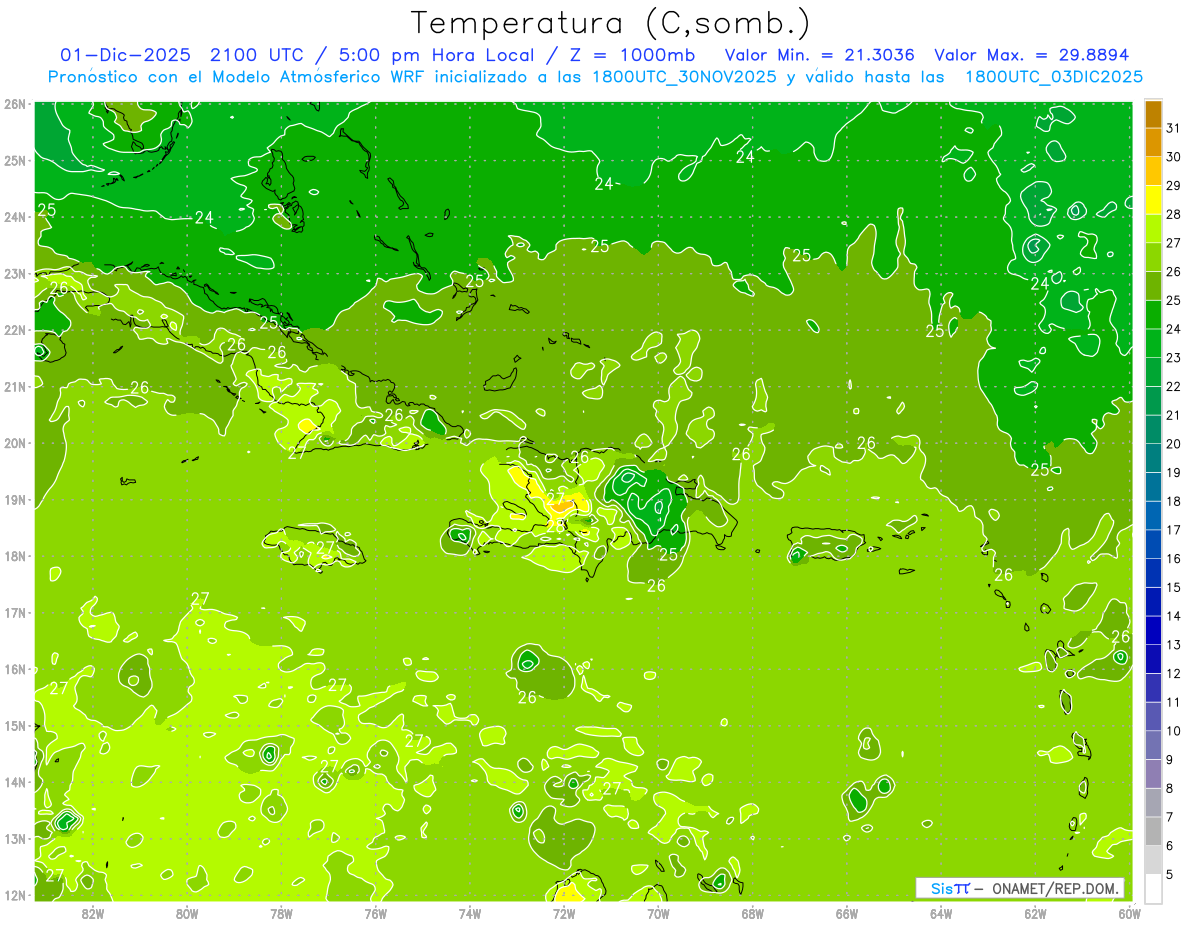1200x927 pixels.
Task: Click the 60W longitude axis label
Action: pos(1130,912)
